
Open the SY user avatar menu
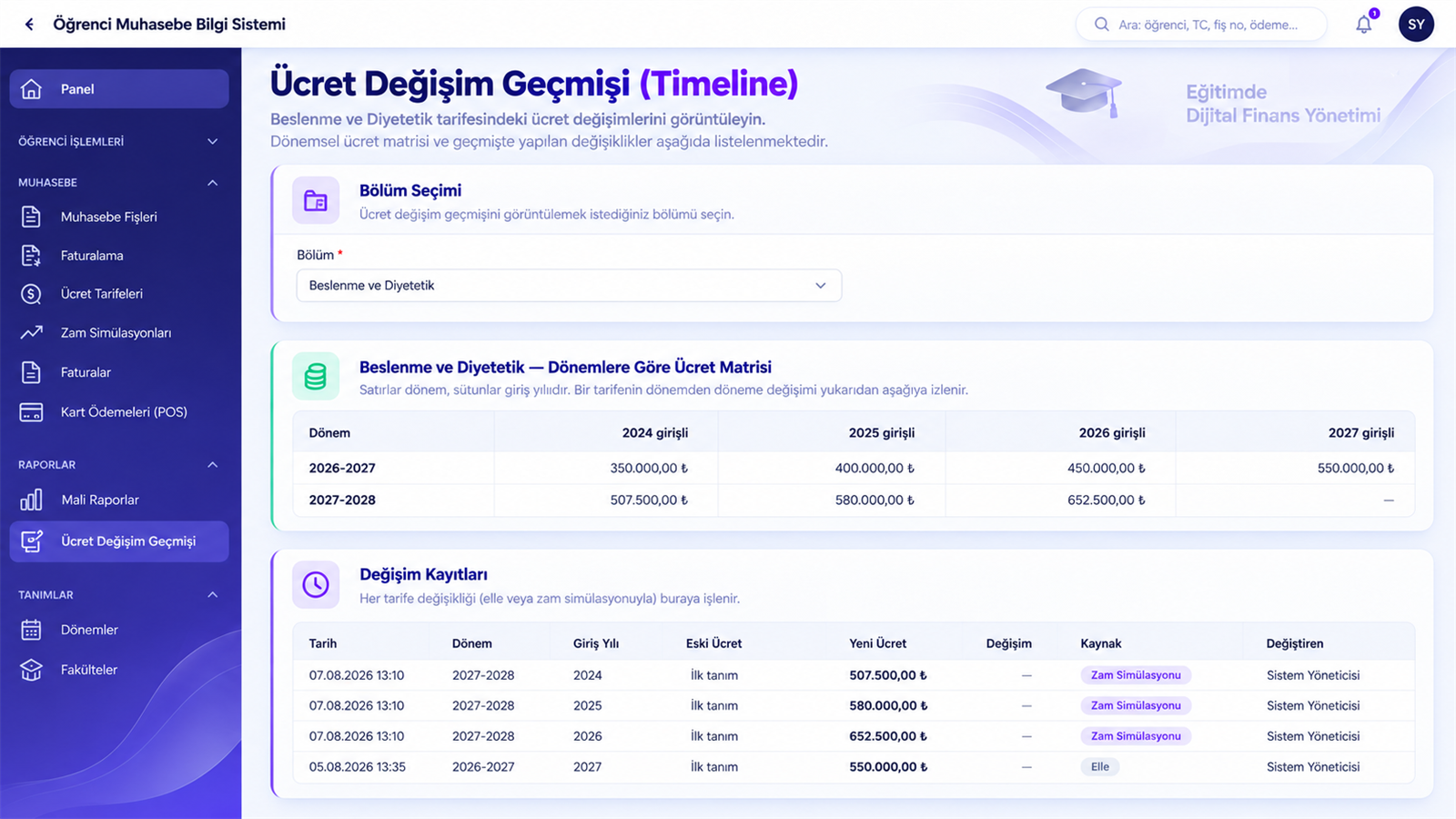1416,25
